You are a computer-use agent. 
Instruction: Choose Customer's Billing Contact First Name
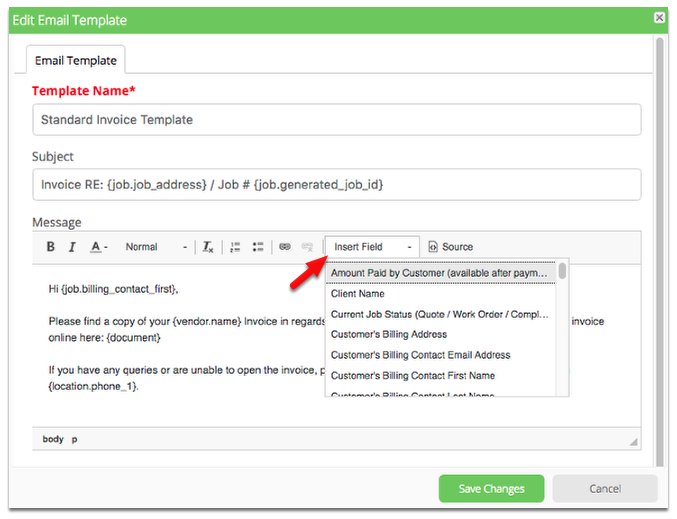(441, 376)
